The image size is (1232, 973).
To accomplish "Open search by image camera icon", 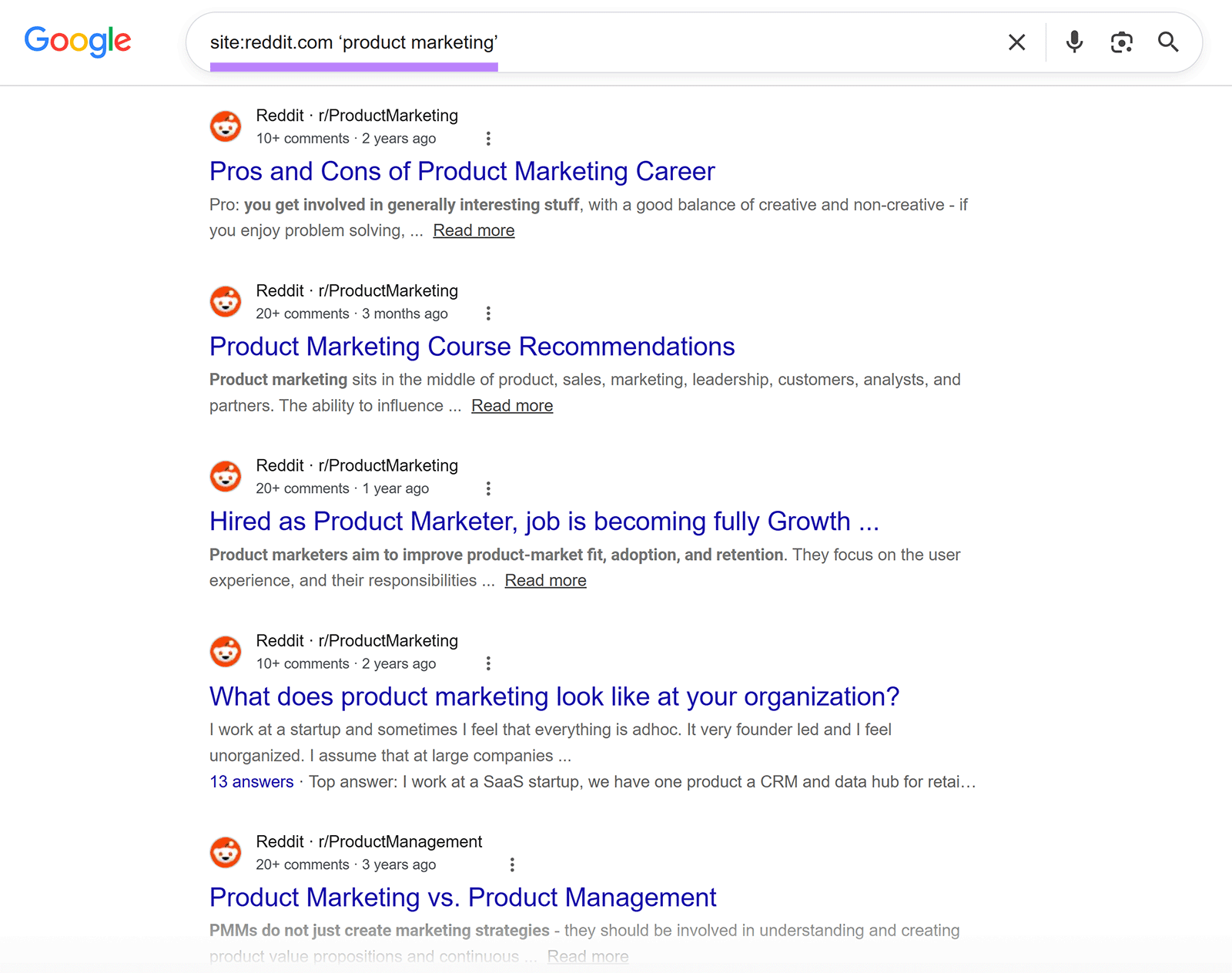I will tap(1121, 42).
